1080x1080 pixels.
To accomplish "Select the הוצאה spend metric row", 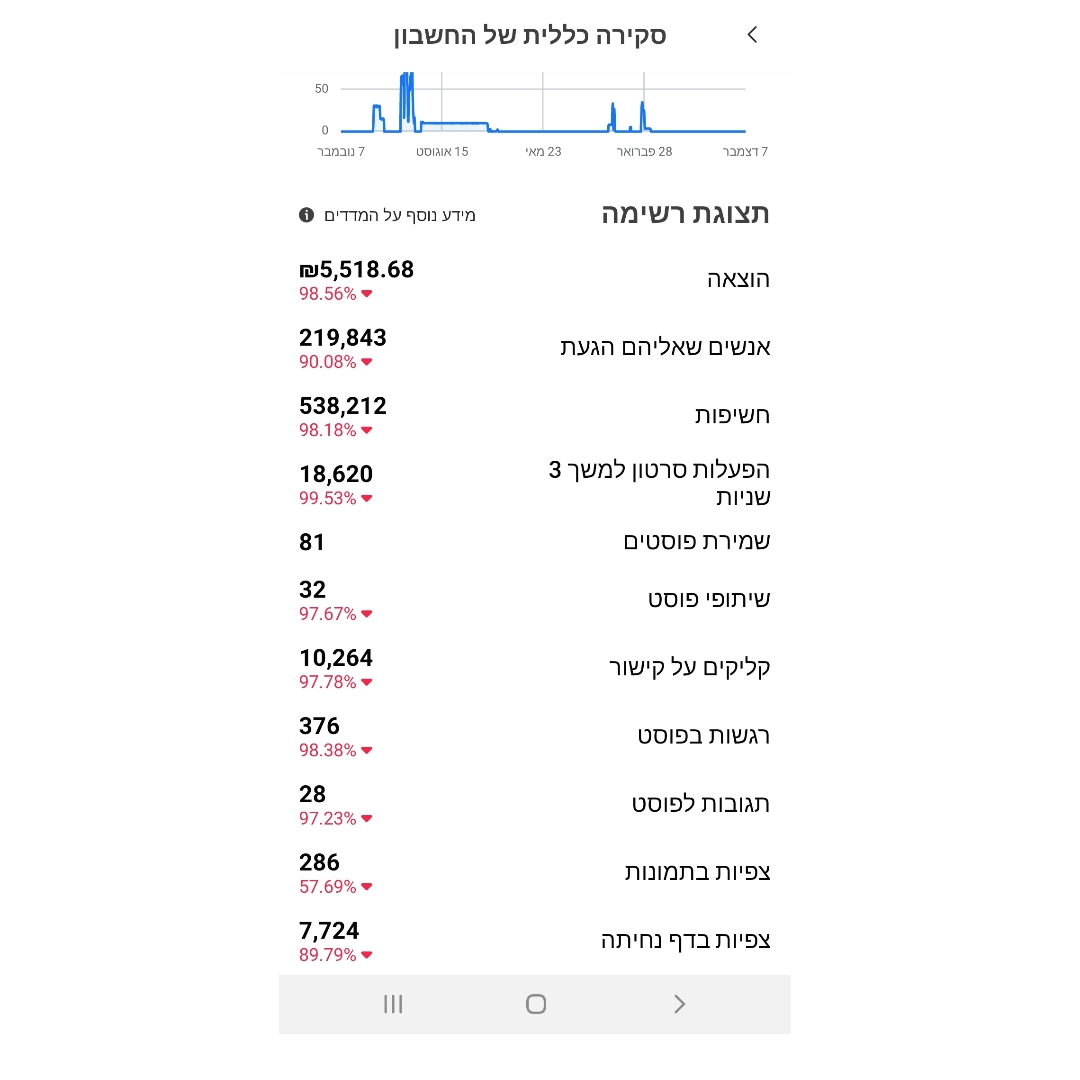I will click(x=534, y=280).
